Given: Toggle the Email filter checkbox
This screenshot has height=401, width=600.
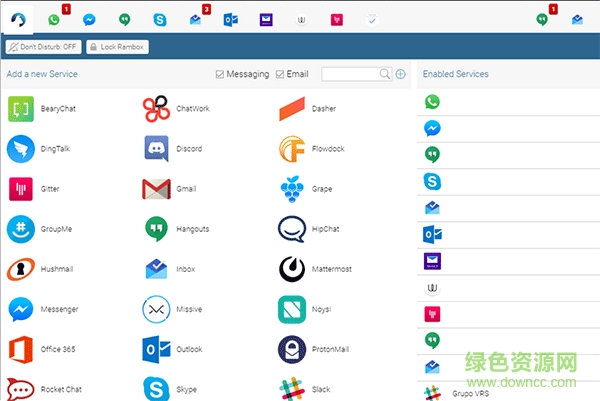Looking at the screenshot, I should tap(280, 74).
